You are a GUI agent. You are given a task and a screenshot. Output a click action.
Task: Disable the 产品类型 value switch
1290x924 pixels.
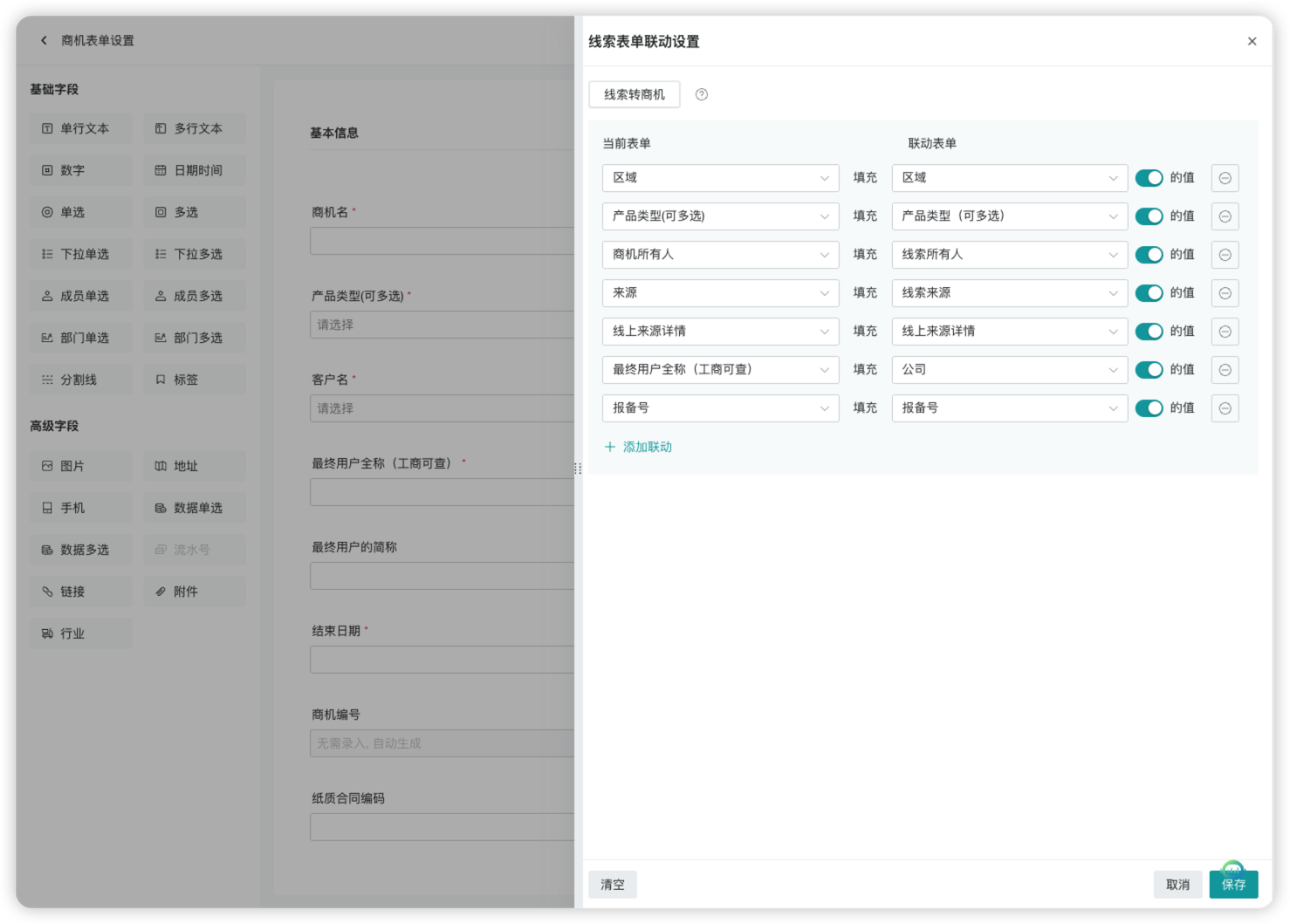click(1149, 216)
